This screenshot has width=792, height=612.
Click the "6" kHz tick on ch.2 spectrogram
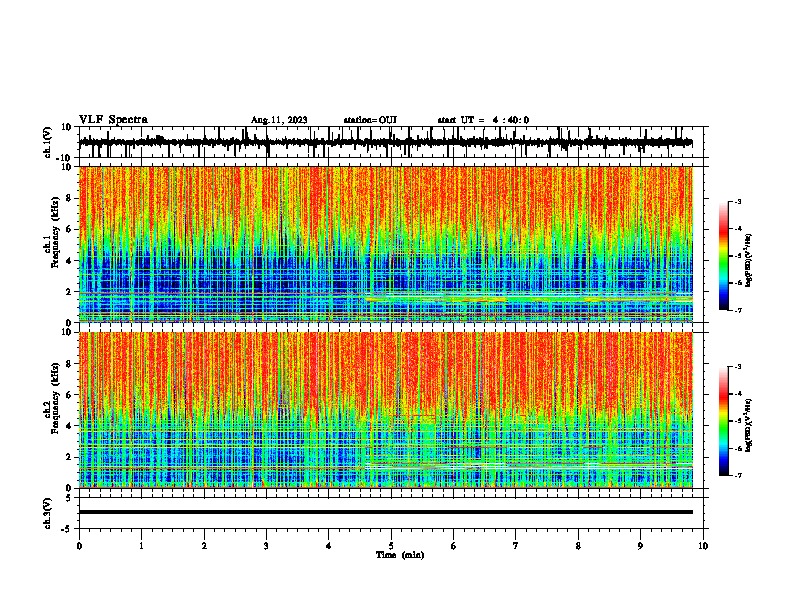(70, 395)
